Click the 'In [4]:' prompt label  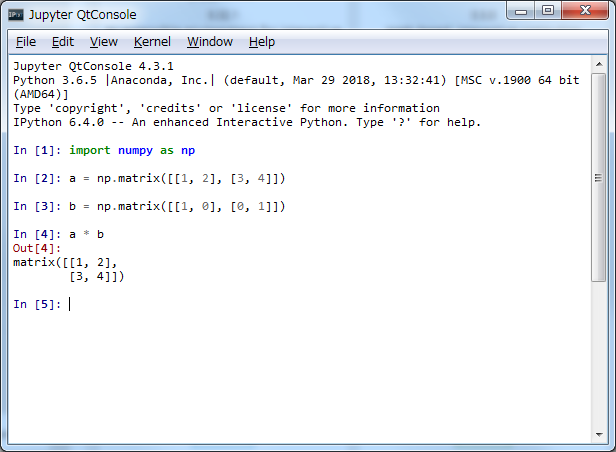click(37, 234)
